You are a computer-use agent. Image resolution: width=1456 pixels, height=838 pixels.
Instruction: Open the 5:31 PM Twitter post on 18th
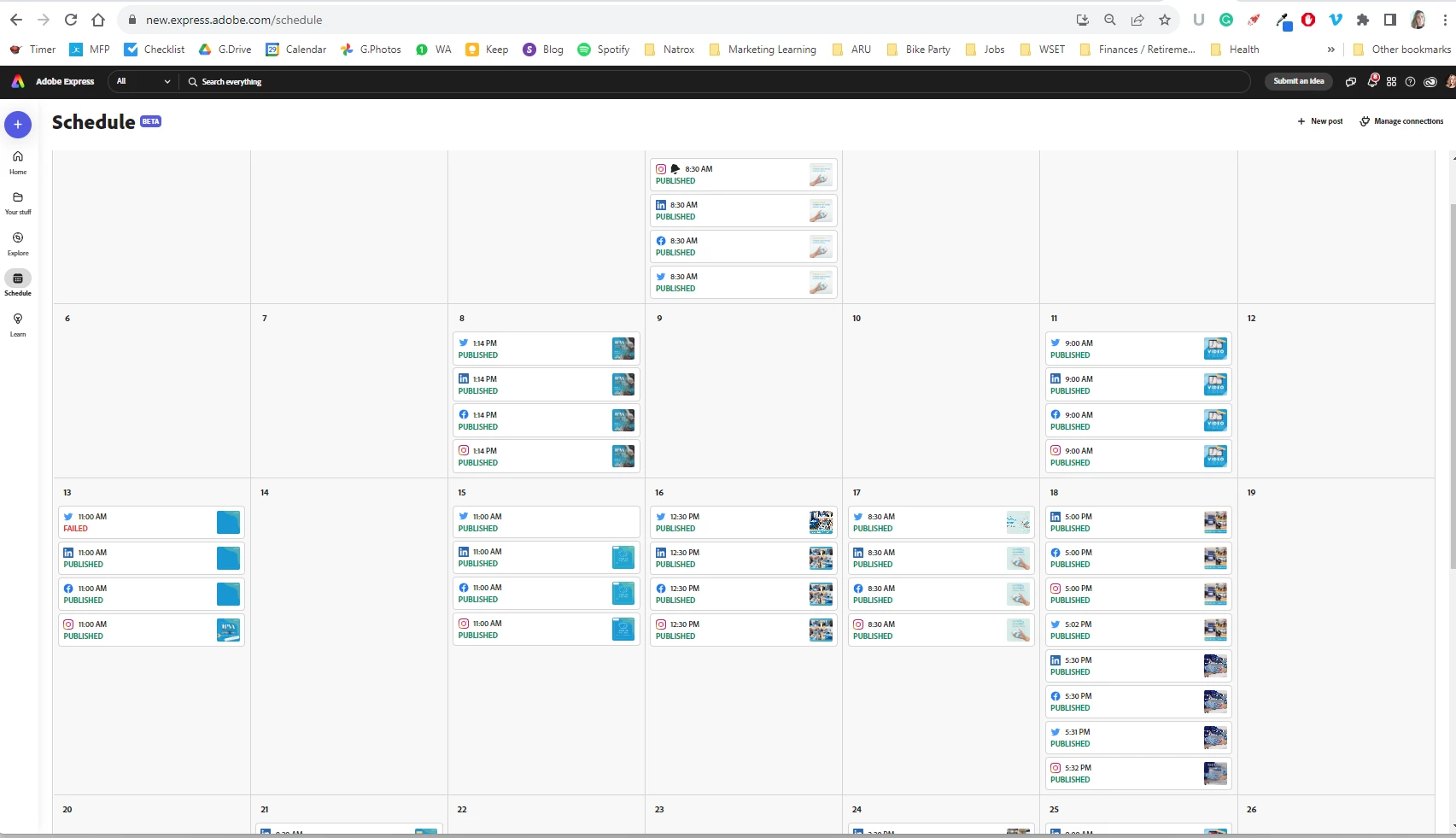coord(1138,738)
